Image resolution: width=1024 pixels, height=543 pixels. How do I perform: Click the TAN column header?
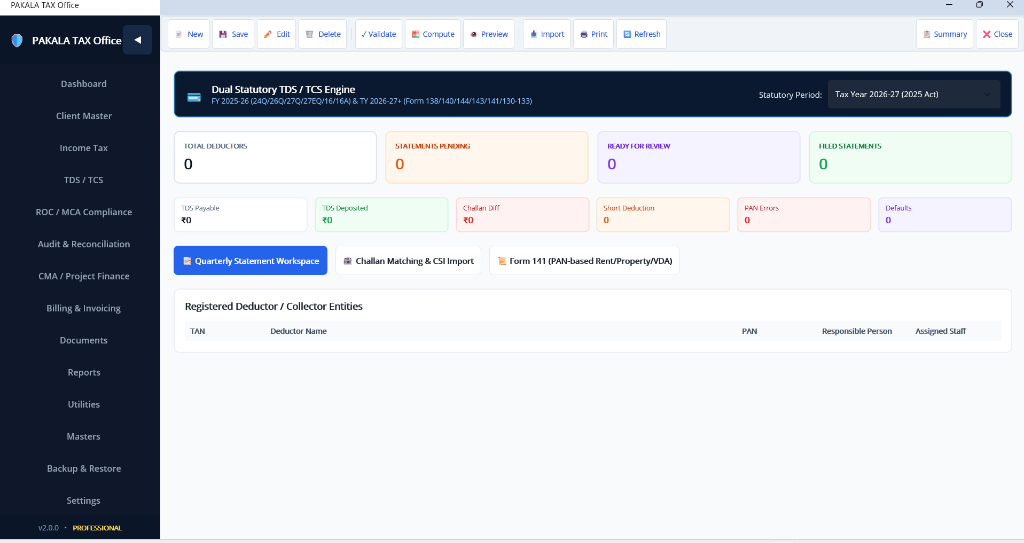pyautogui.click(x=197, y=331)
